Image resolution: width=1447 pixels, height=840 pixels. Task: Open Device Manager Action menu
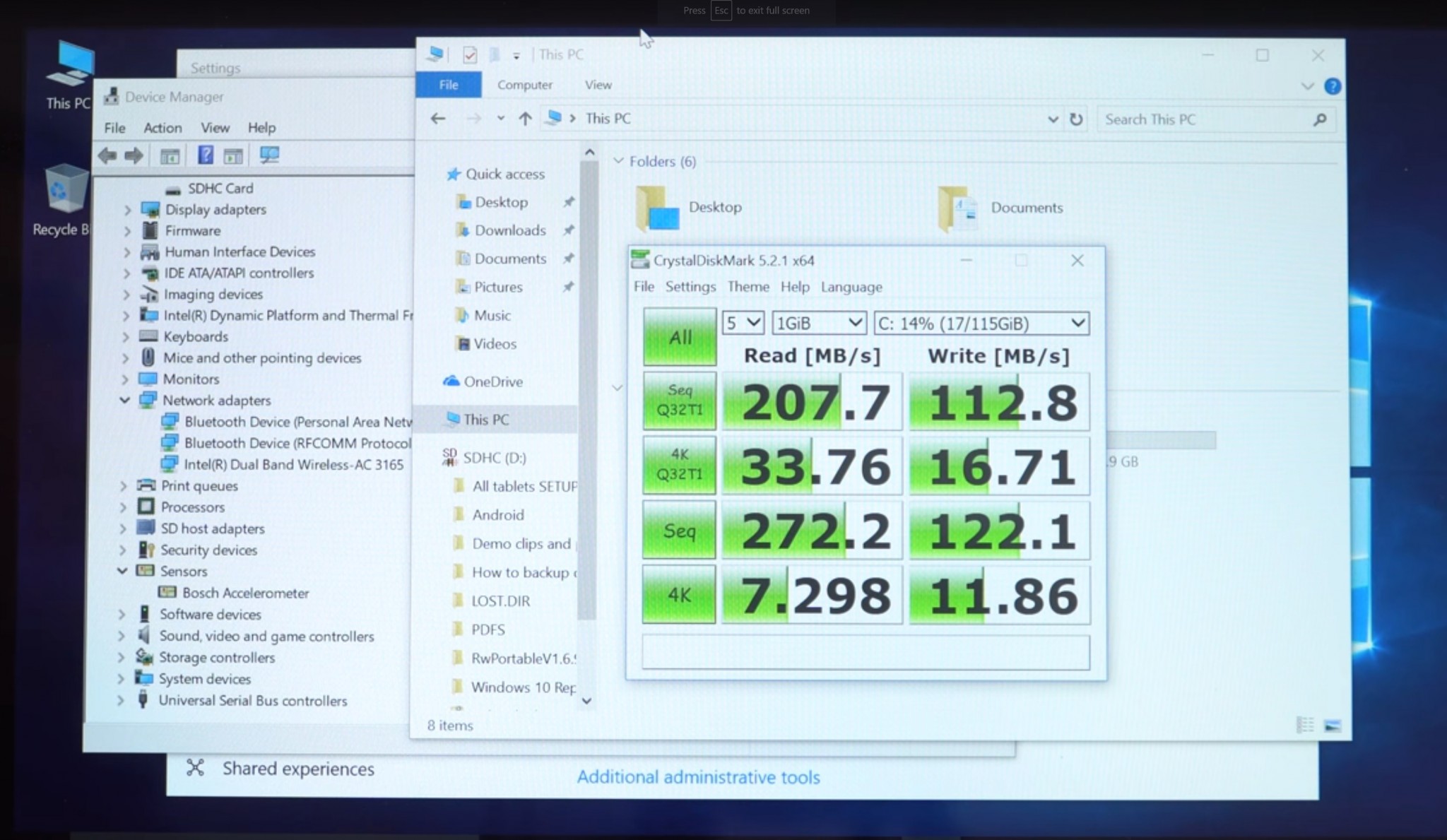(163, 128)
